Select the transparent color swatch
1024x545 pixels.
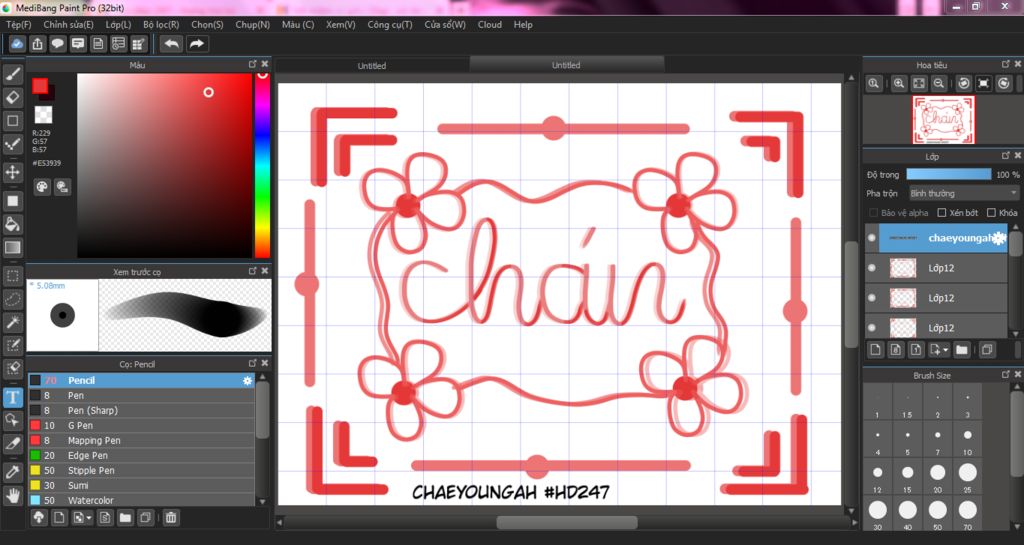click(x=43, y=115)
